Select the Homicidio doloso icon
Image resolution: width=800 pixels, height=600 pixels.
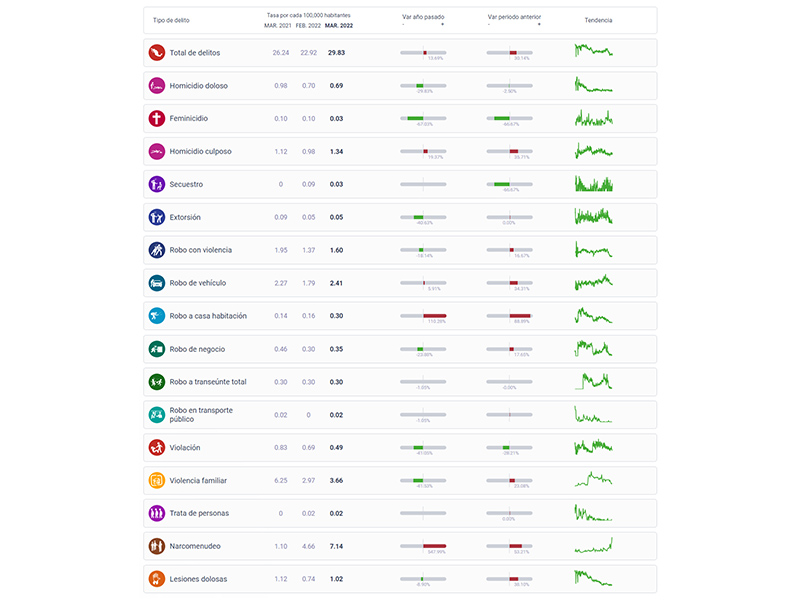click(x=157, y=86)
